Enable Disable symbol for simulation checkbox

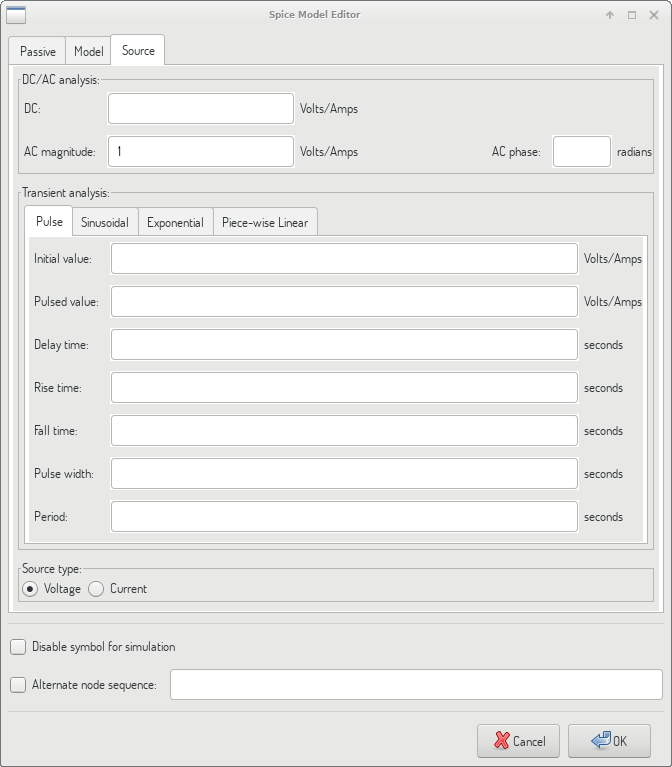pos(18,647)
